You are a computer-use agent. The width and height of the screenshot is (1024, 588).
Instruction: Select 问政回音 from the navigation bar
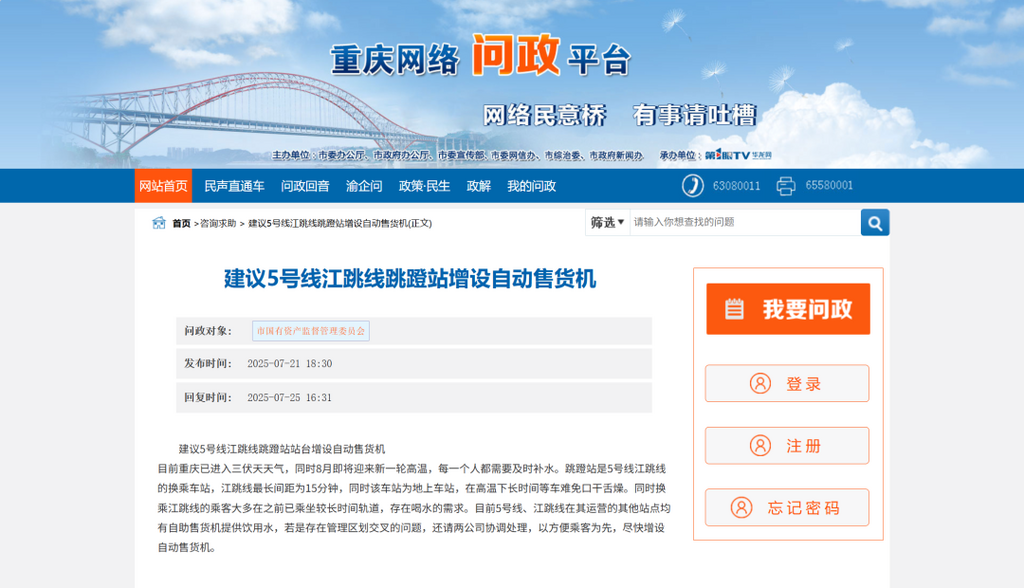305,186
